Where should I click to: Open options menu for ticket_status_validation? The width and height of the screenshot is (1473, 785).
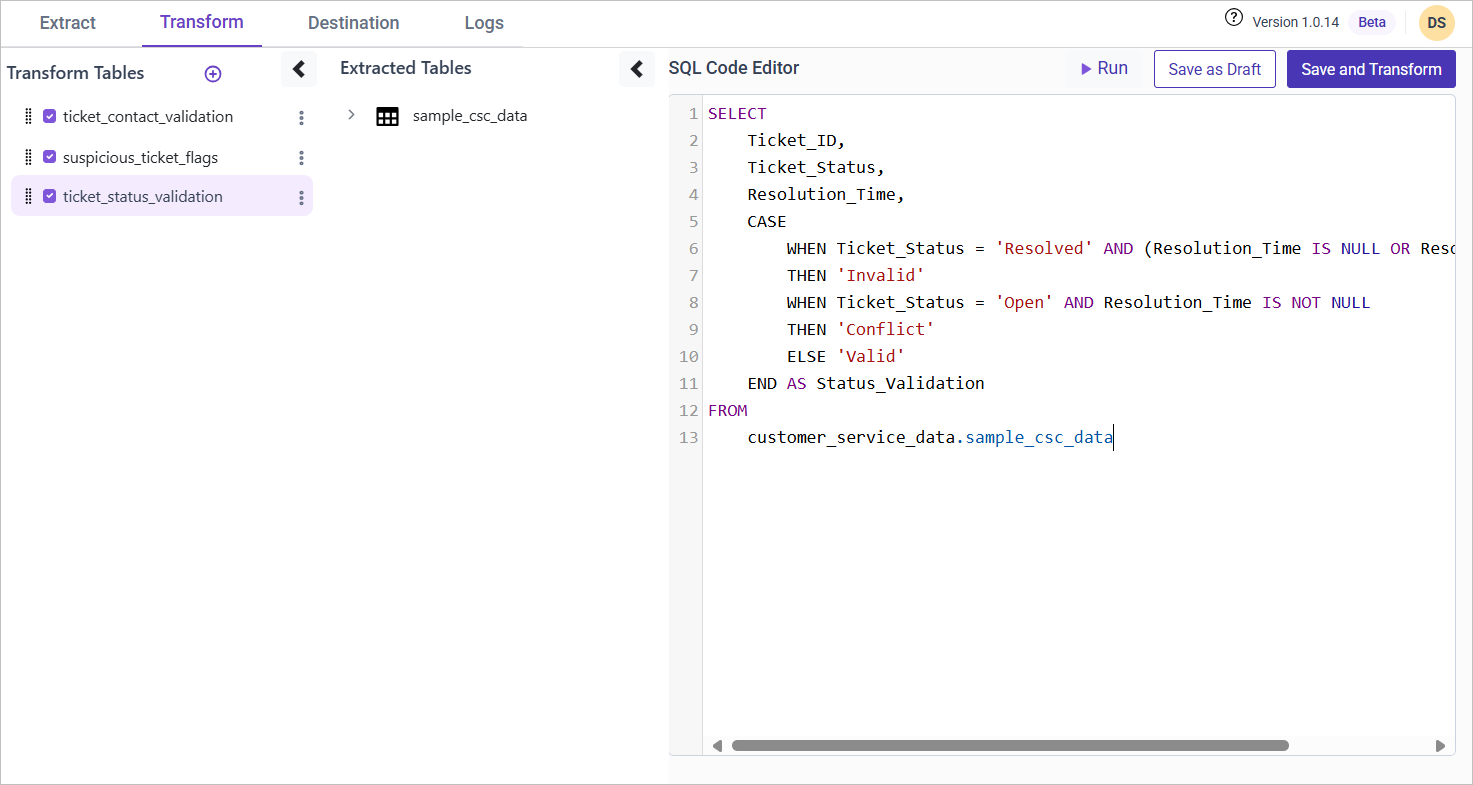coord(301,198)
